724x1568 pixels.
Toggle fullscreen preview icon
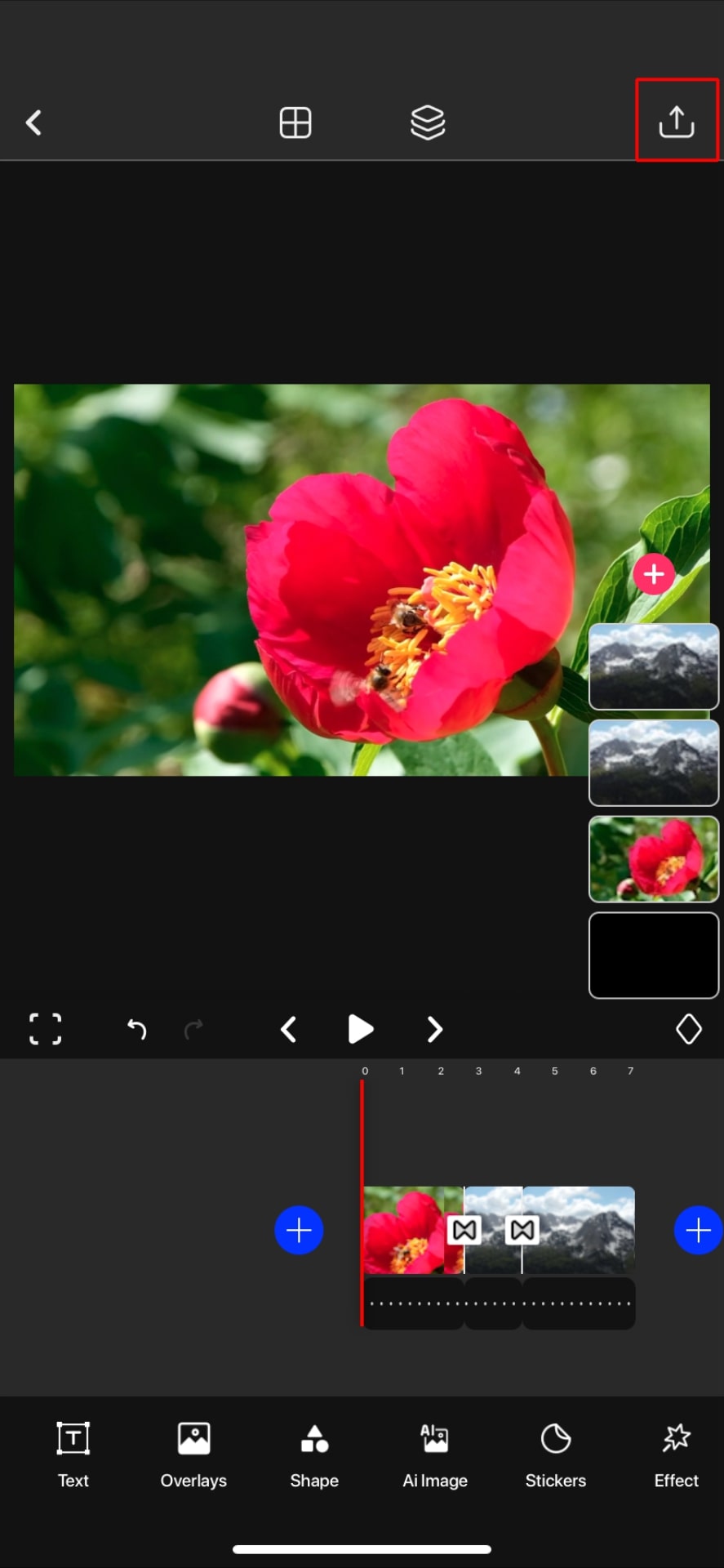pos(45,1029)
